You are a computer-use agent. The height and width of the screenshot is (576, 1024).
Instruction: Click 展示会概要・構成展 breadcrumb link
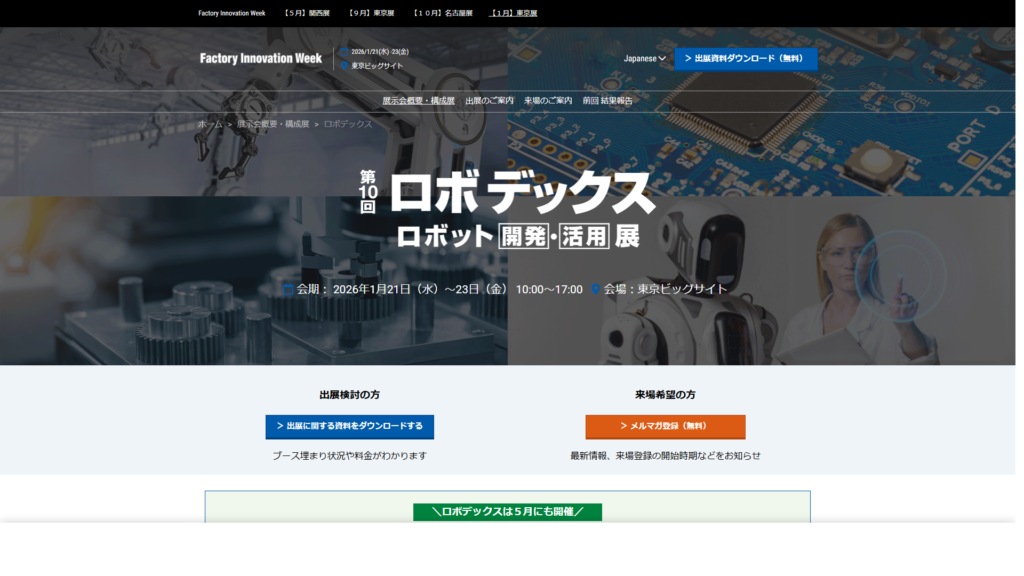click(x=273, y=124)
